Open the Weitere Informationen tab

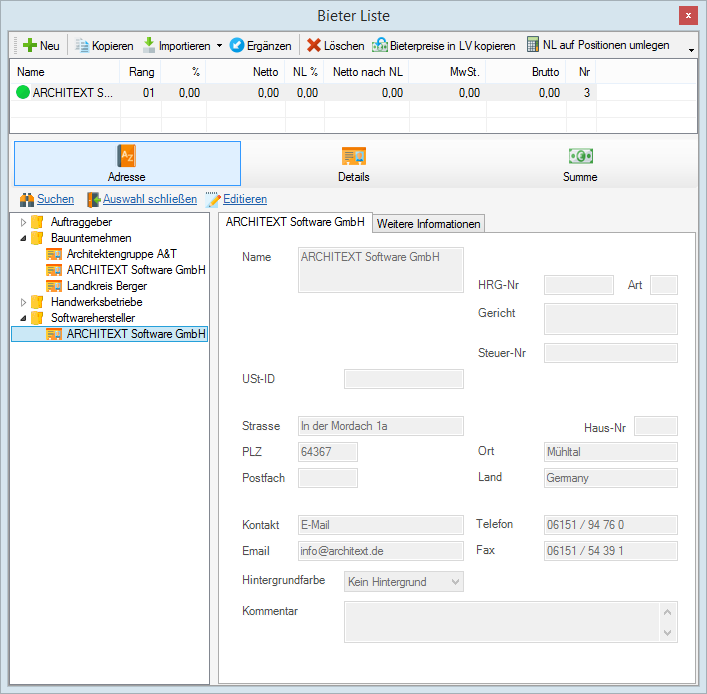pyautogui.click(x=428, y=224)
